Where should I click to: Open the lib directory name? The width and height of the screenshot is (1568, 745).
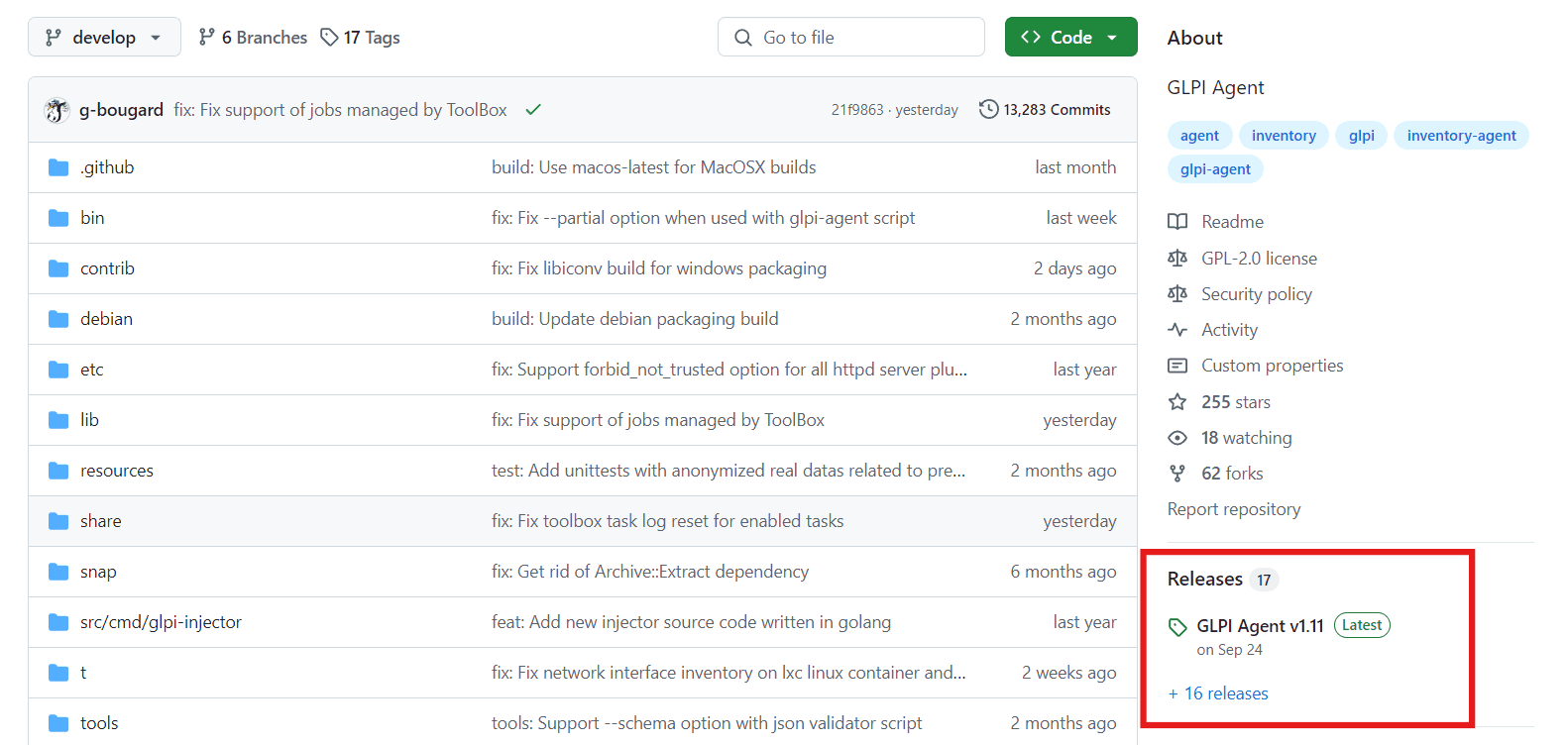click(89, 420)
